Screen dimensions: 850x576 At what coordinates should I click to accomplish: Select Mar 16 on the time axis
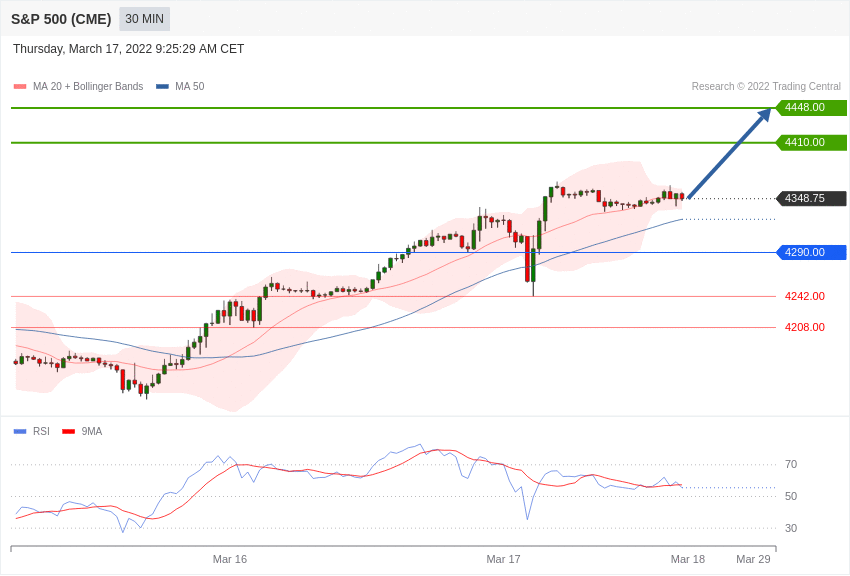pos(230,559)
